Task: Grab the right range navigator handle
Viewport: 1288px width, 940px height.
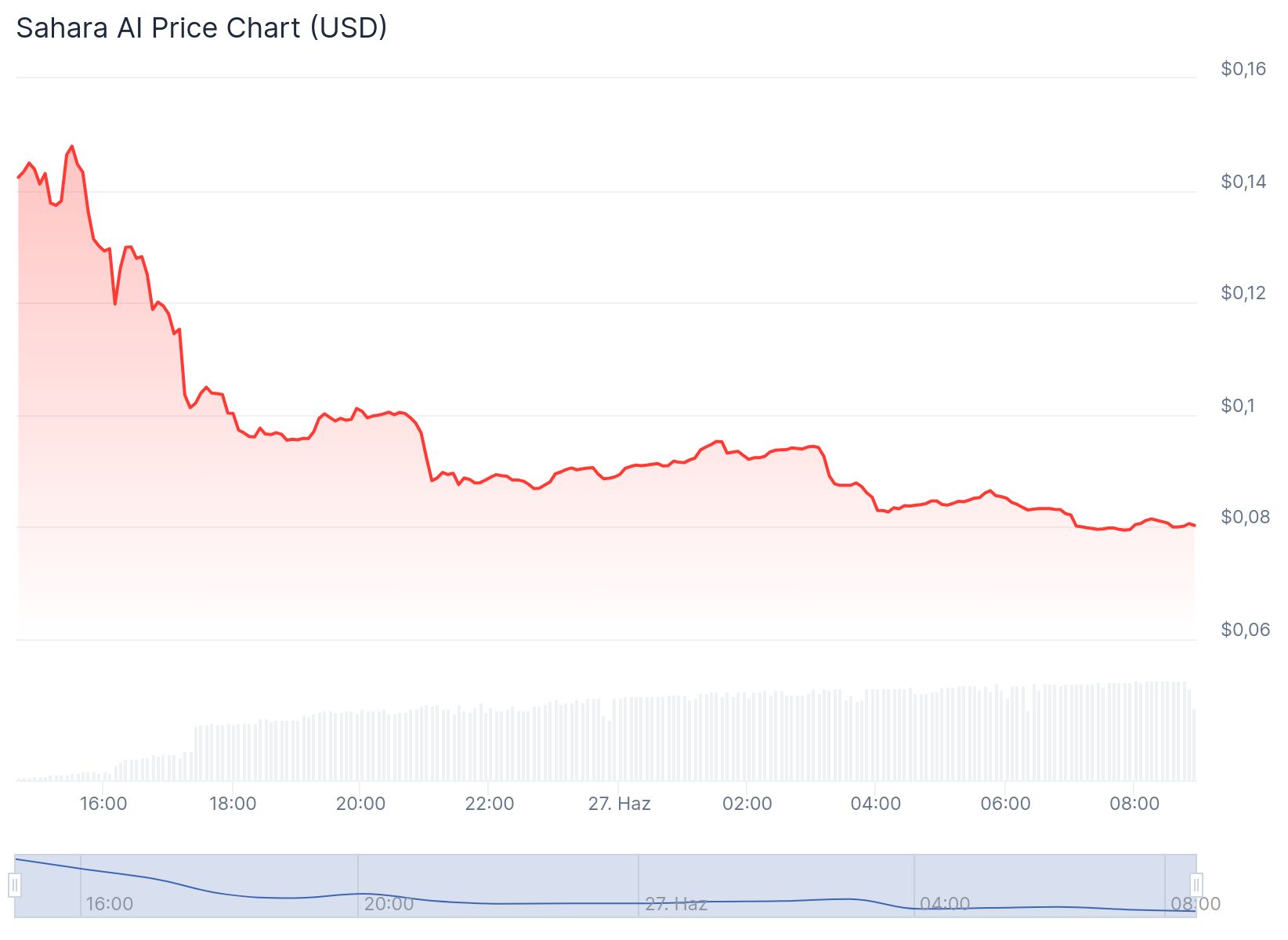Action: [x=1196, y=886]
